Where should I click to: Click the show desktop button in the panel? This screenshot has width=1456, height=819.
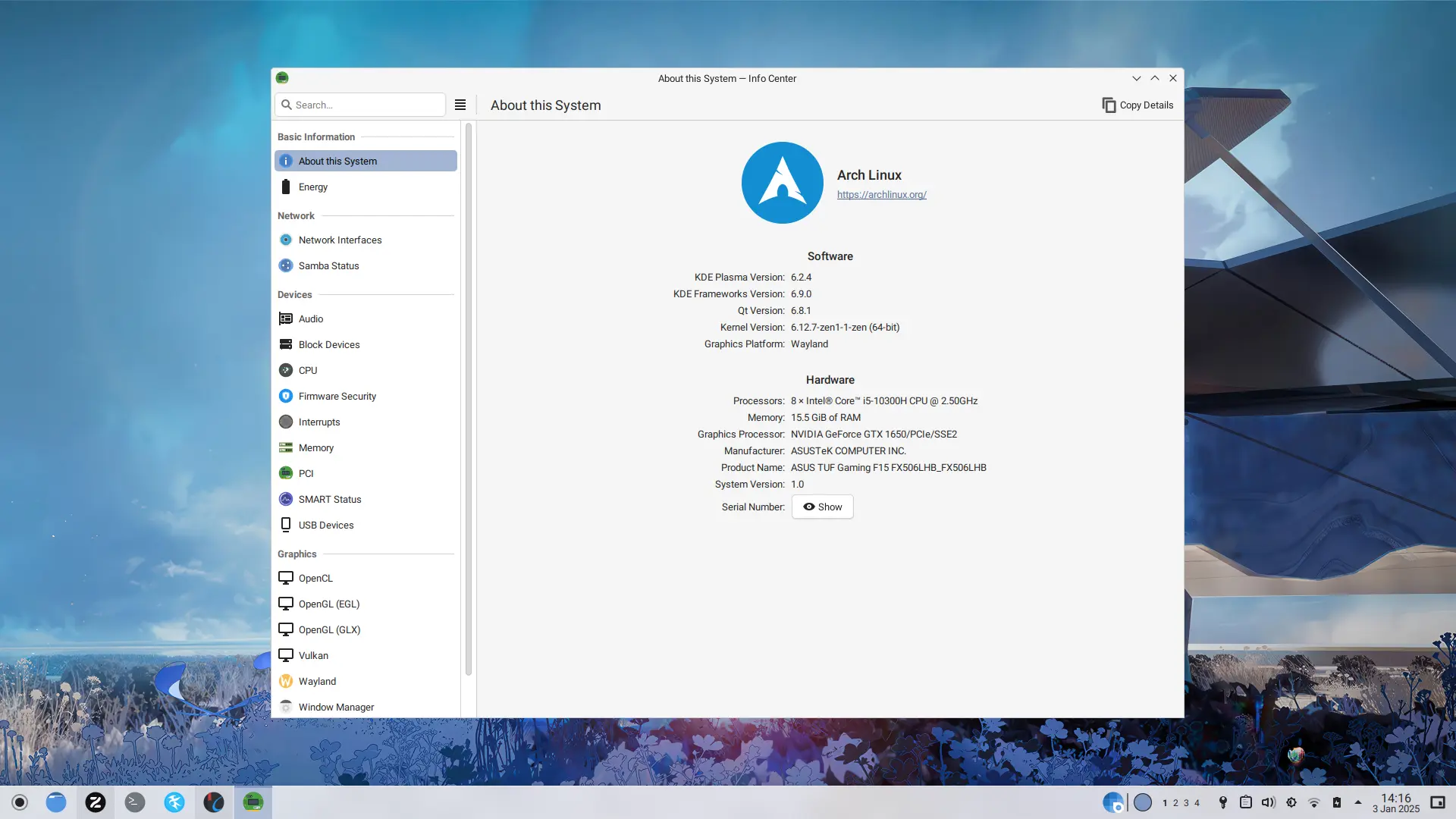tap(1438, 802)
